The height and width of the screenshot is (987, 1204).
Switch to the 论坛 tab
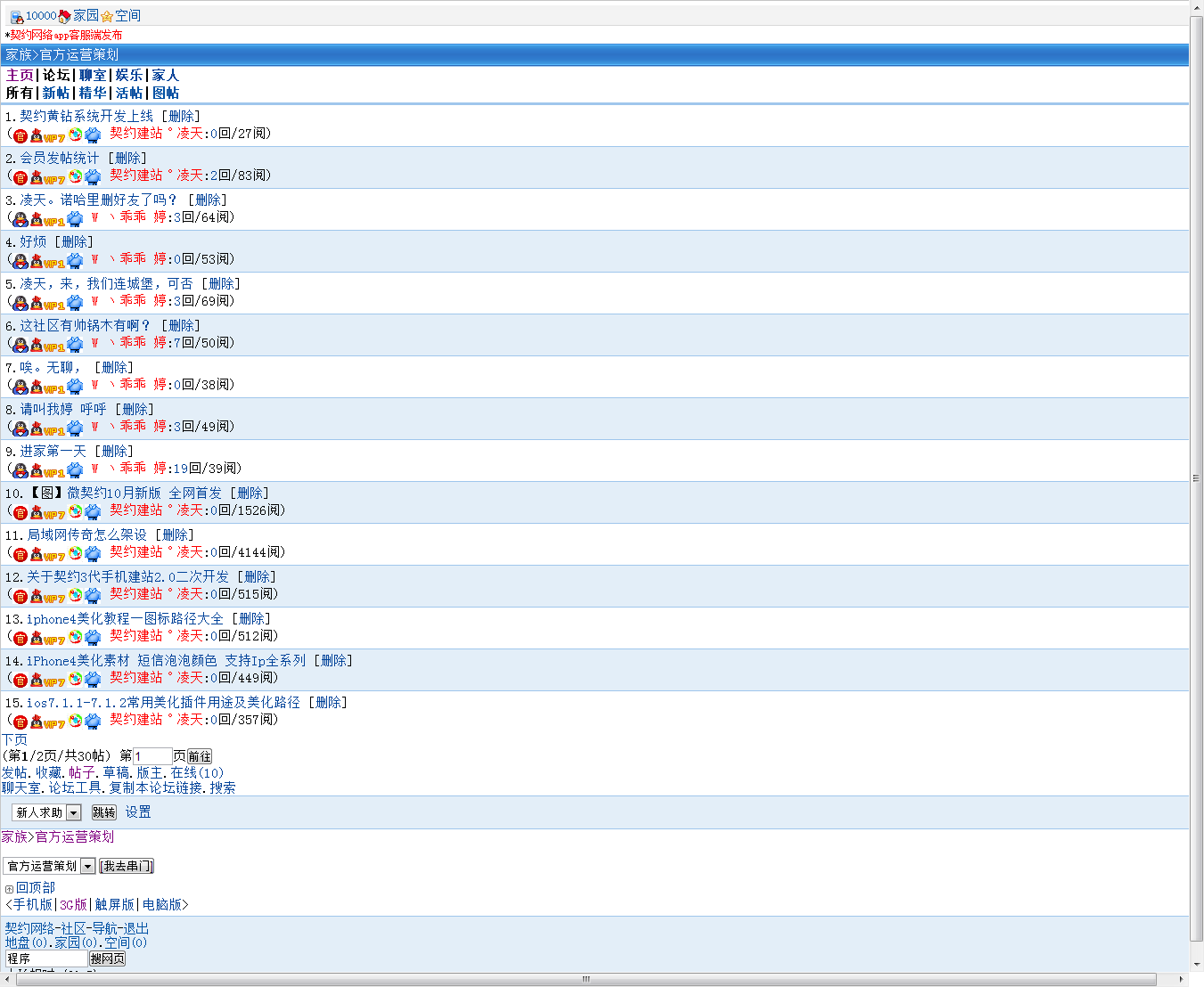coord(56,76)
